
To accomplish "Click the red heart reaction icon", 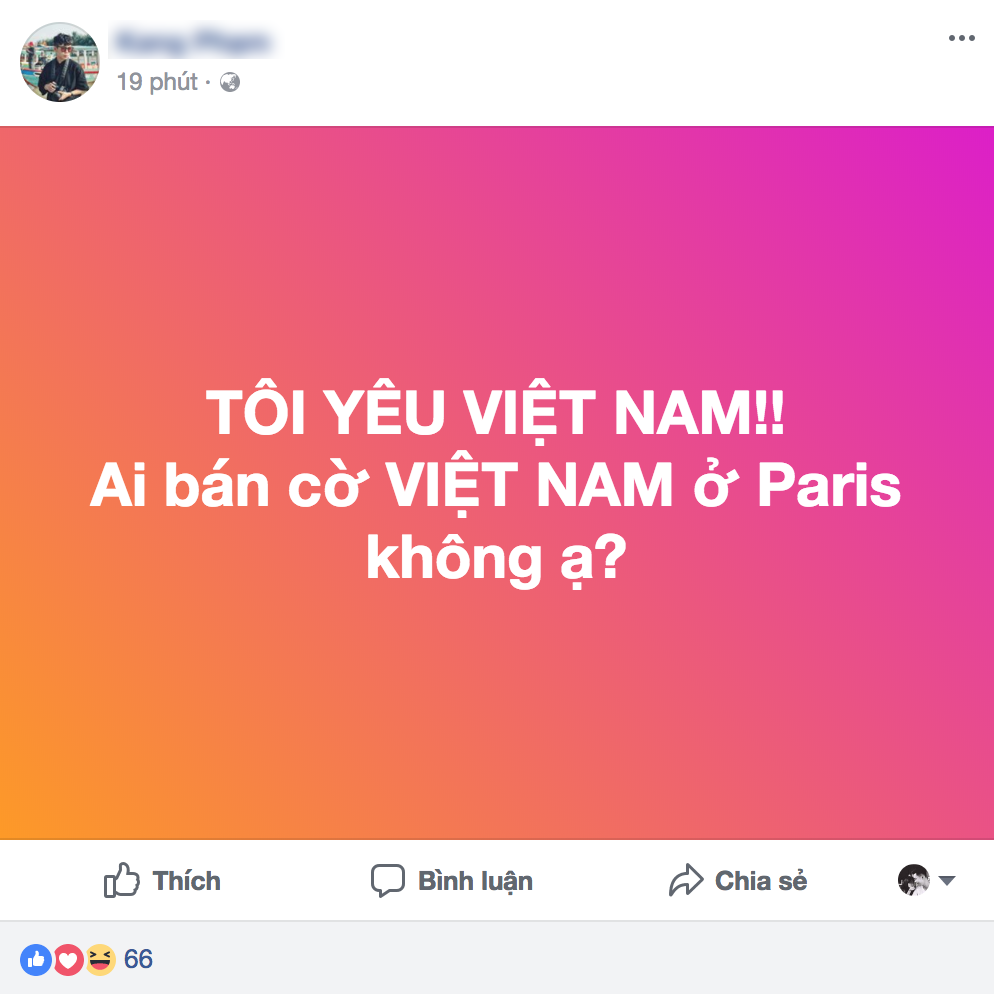I will 68,959.
